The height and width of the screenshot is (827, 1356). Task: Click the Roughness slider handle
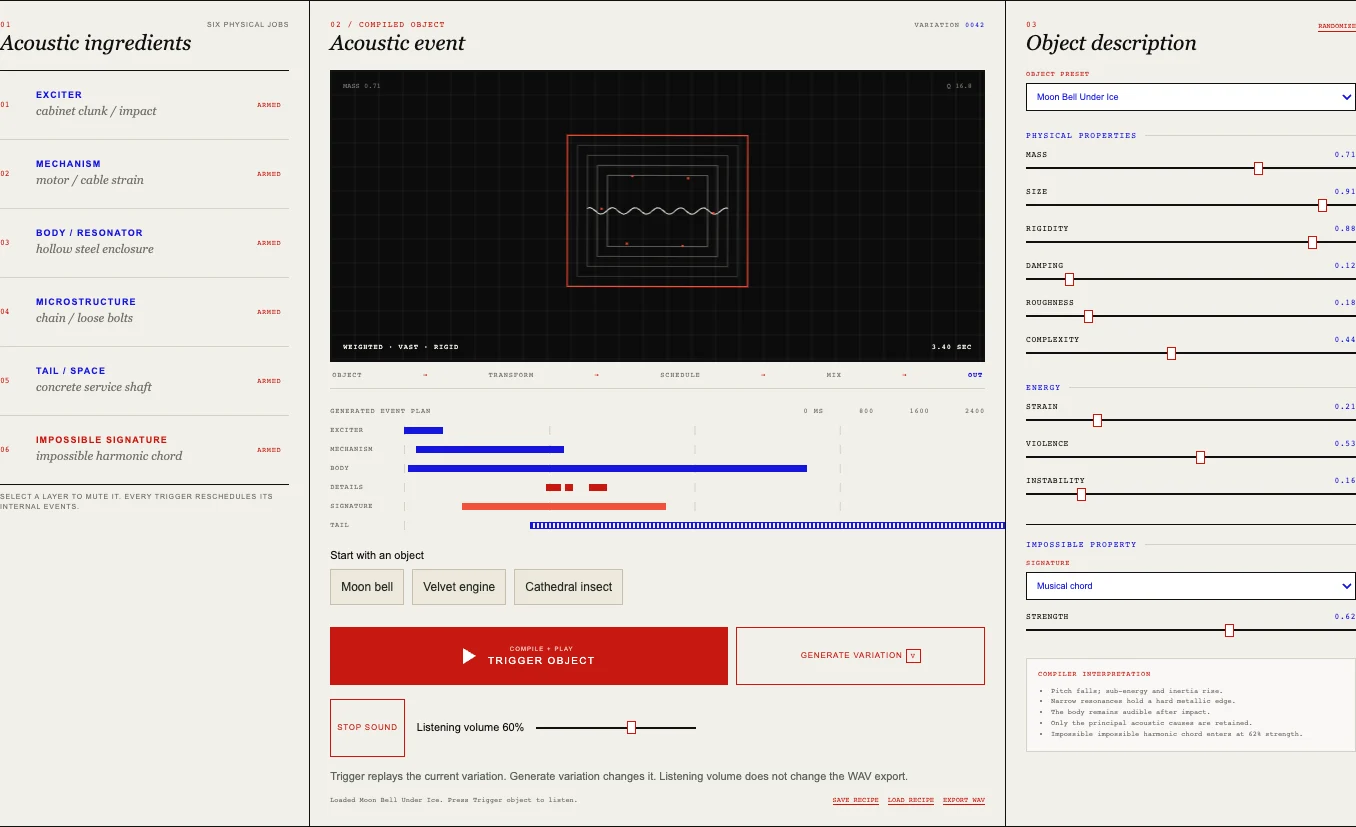[x=1088, y=316]
